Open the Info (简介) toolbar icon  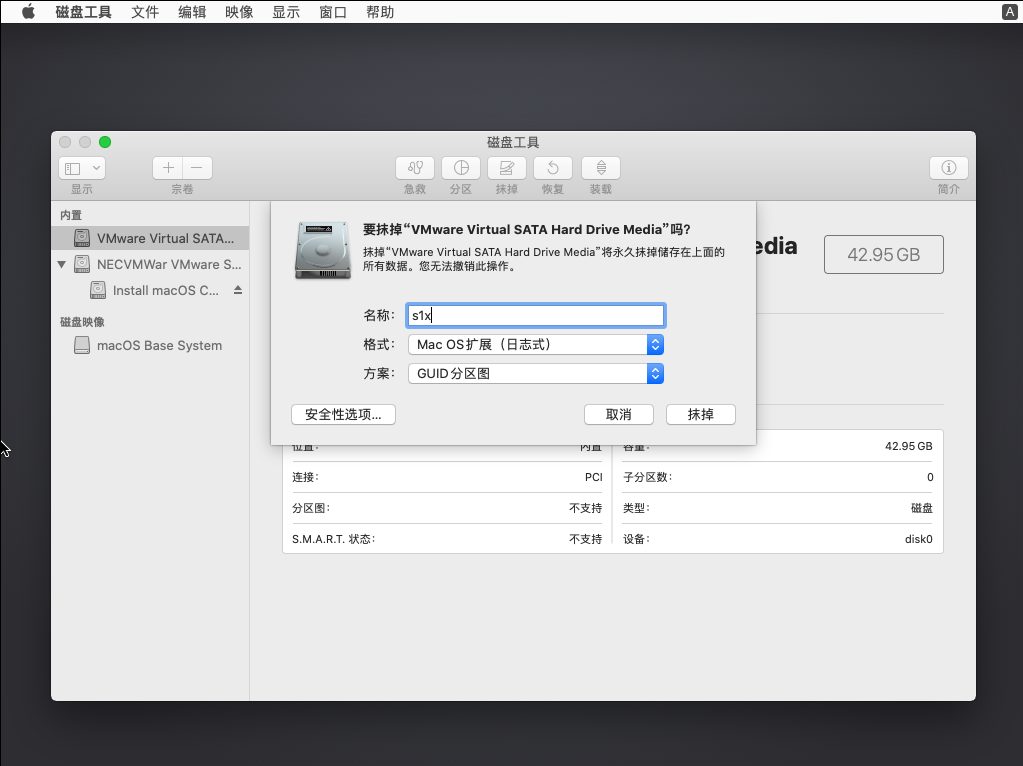948,168
